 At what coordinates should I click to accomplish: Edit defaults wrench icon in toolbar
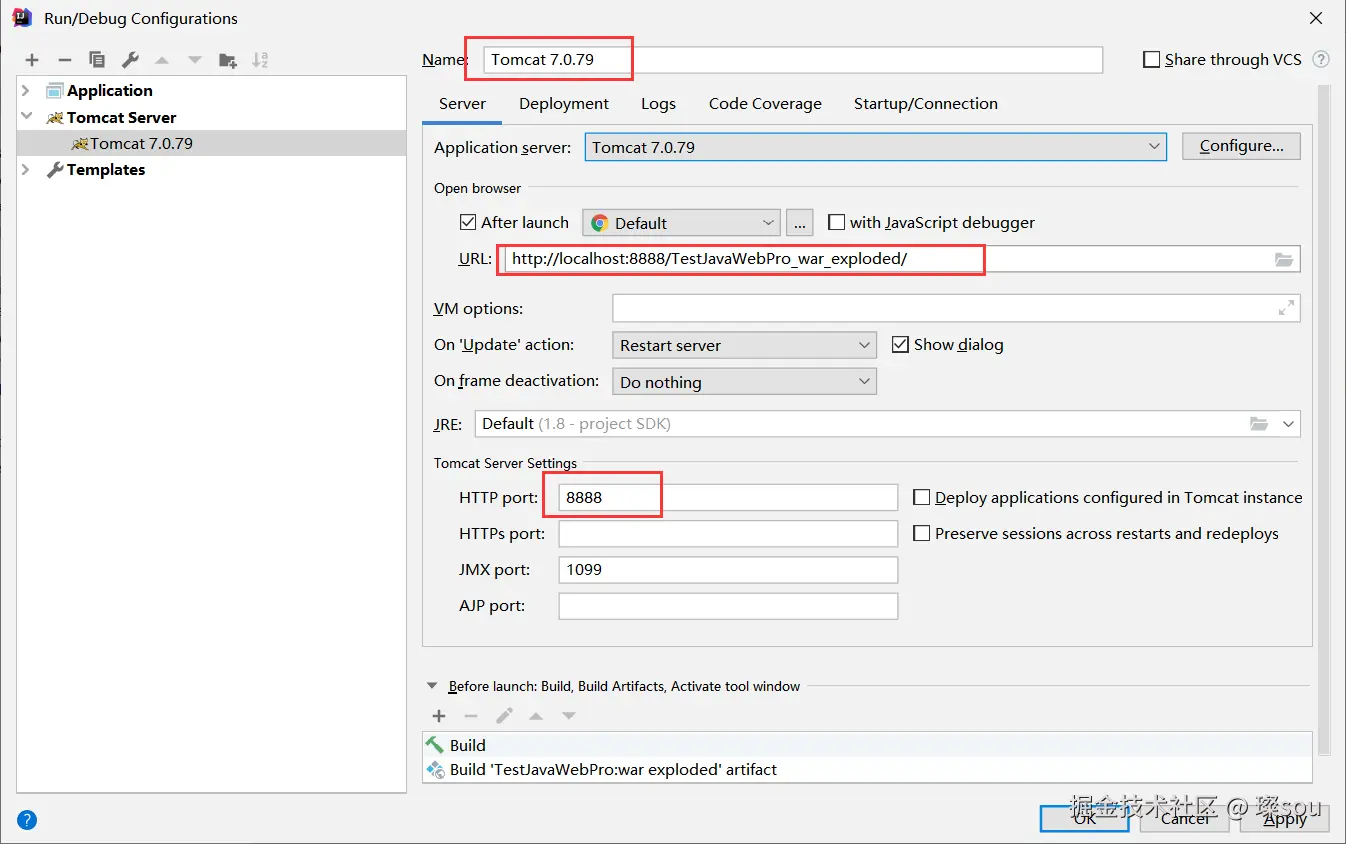pos(130,60)
